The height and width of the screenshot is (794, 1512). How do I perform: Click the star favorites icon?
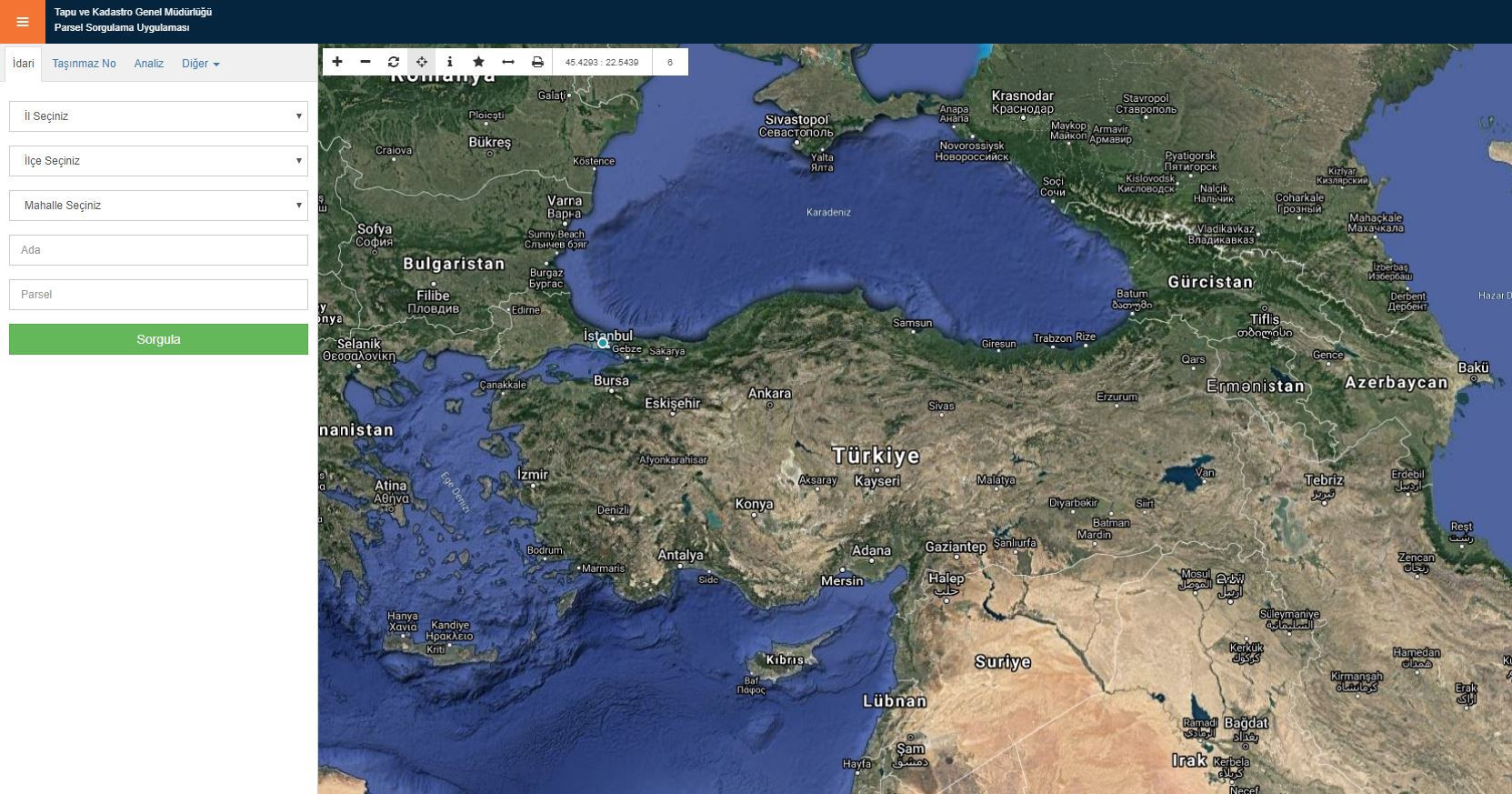point(478,62)
